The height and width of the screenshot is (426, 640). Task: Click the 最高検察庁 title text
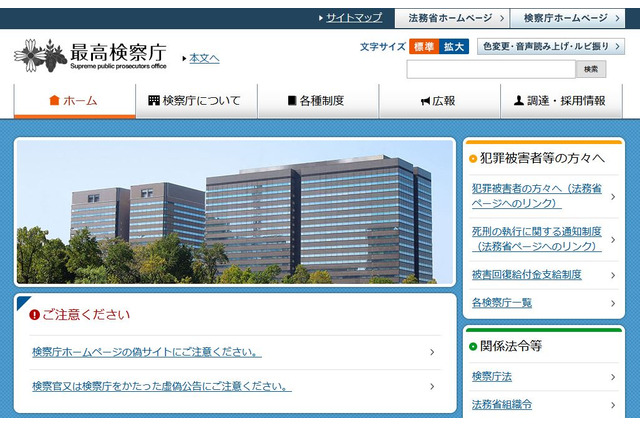pos(118,52)
